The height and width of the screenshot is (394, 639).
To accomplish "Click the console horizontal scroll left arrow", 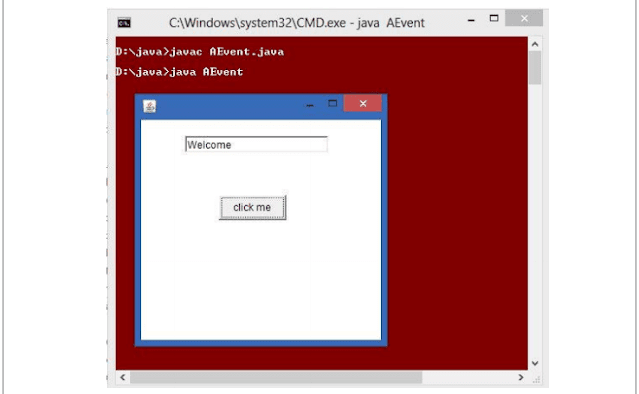I will 123,377.
